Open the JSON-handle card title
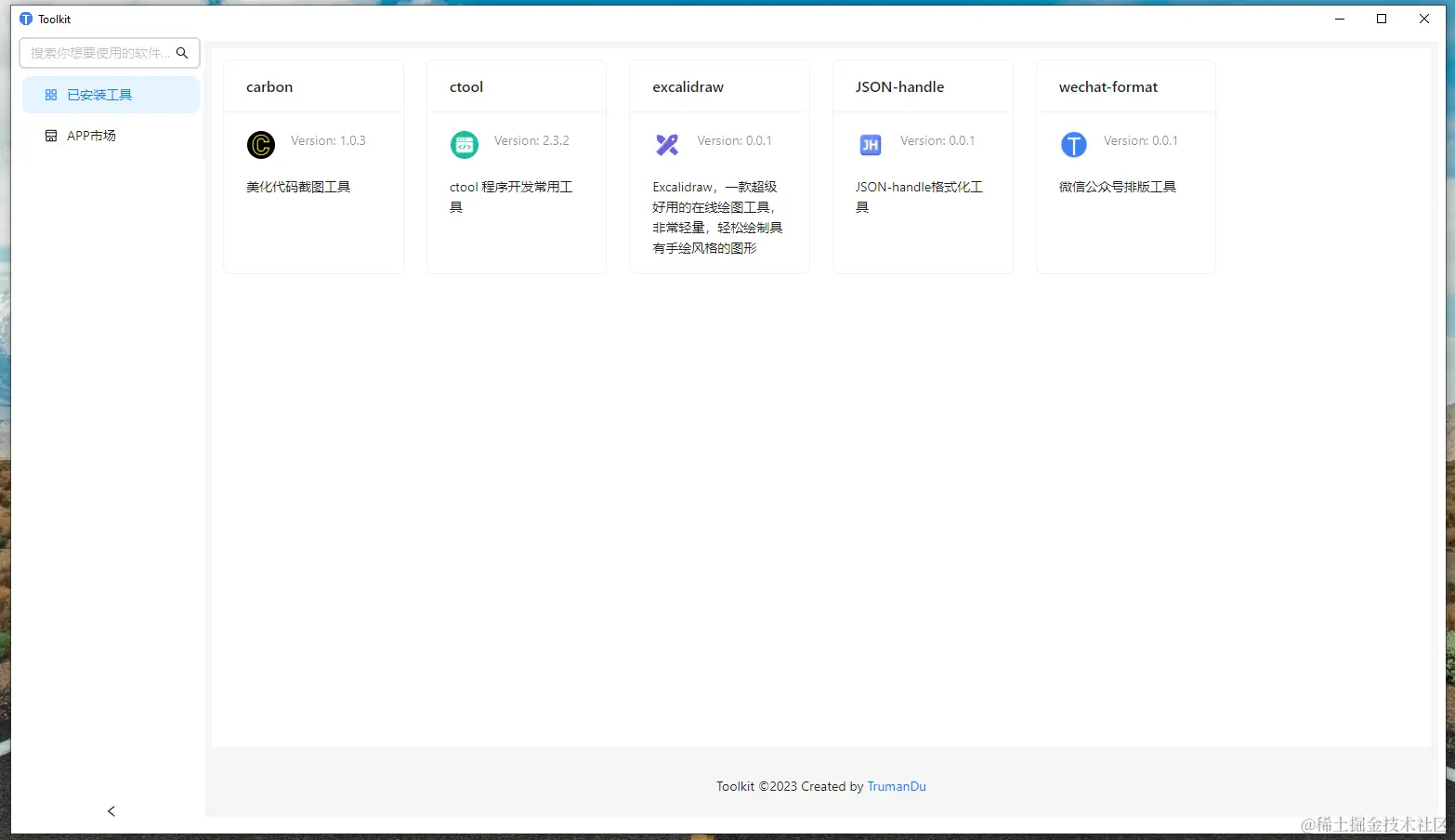Screen dimensions: 1455x840 coord(899,86)
